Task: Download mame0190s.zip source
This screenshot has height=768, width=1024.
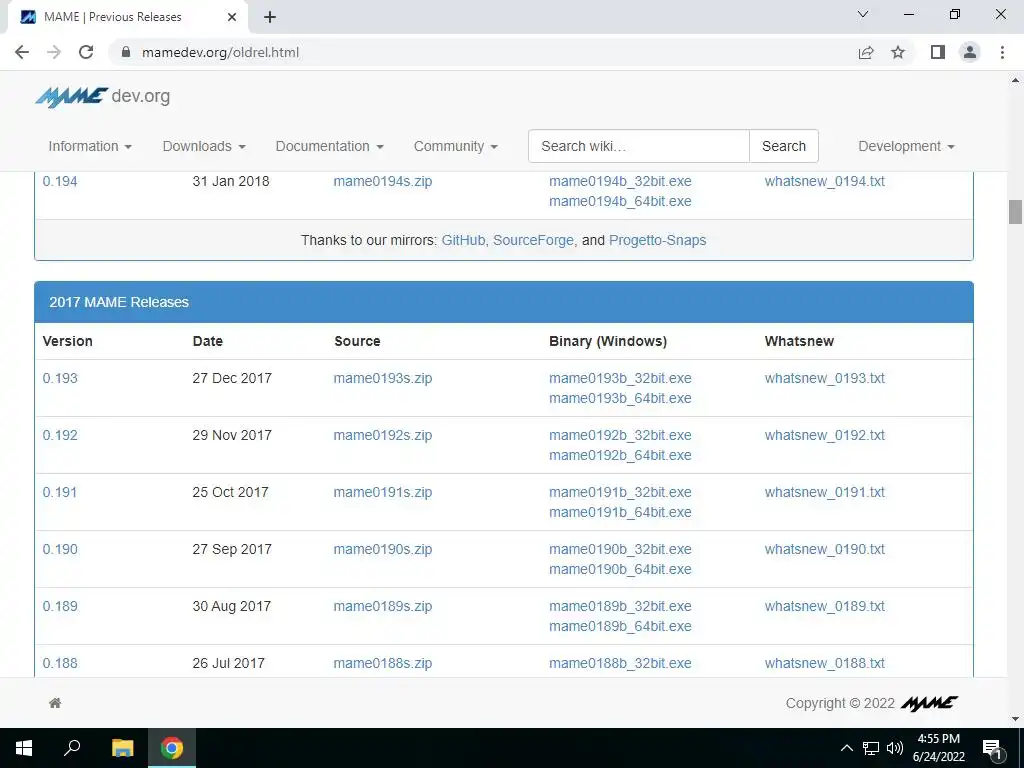Action: click(383, 549)
